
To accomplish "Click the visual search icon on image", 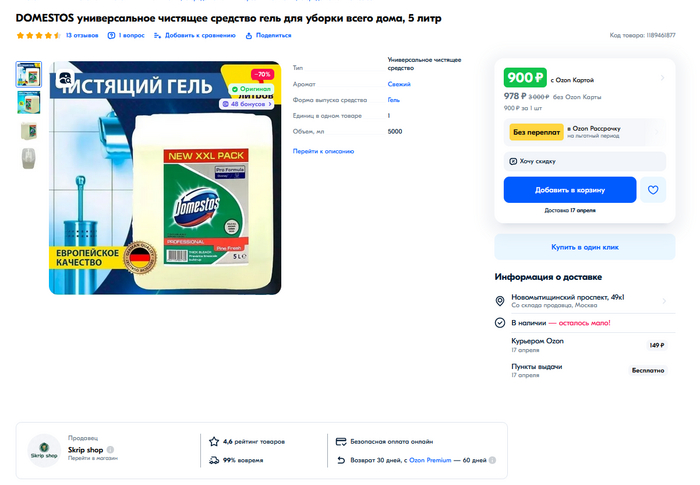I will (x=66, y=79).
